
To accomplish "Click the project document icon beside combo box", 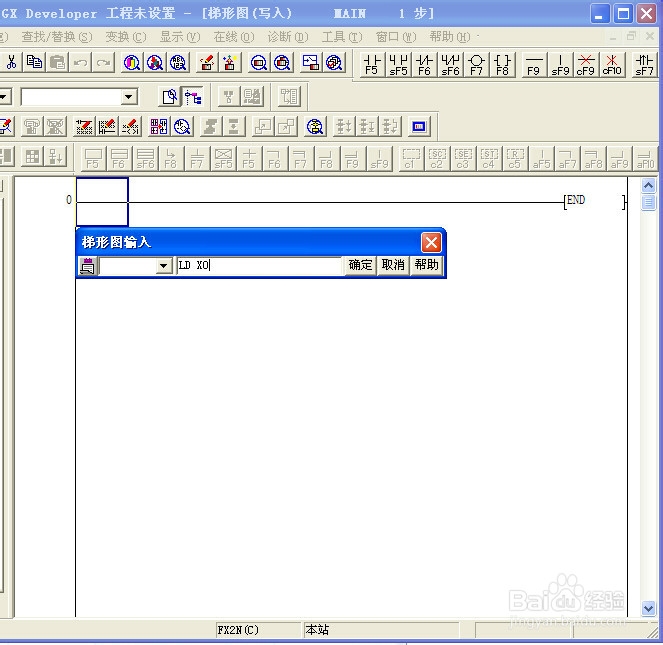I will pyautogui.click(x=170, y=97).
